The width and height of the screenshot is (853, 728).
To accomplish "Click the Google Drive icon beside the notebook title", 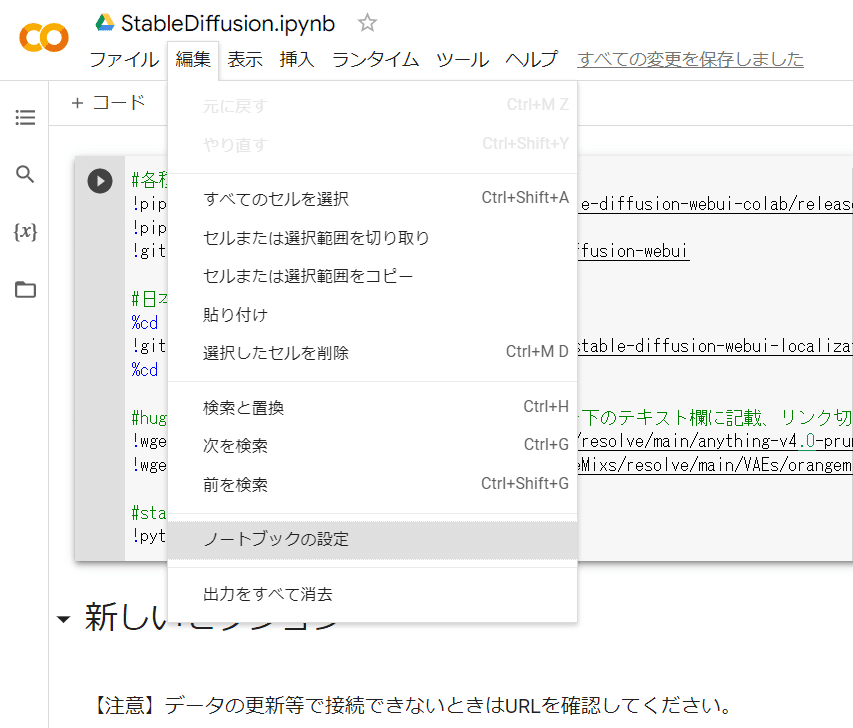I will pyautogui.click(x=104, y=23).
